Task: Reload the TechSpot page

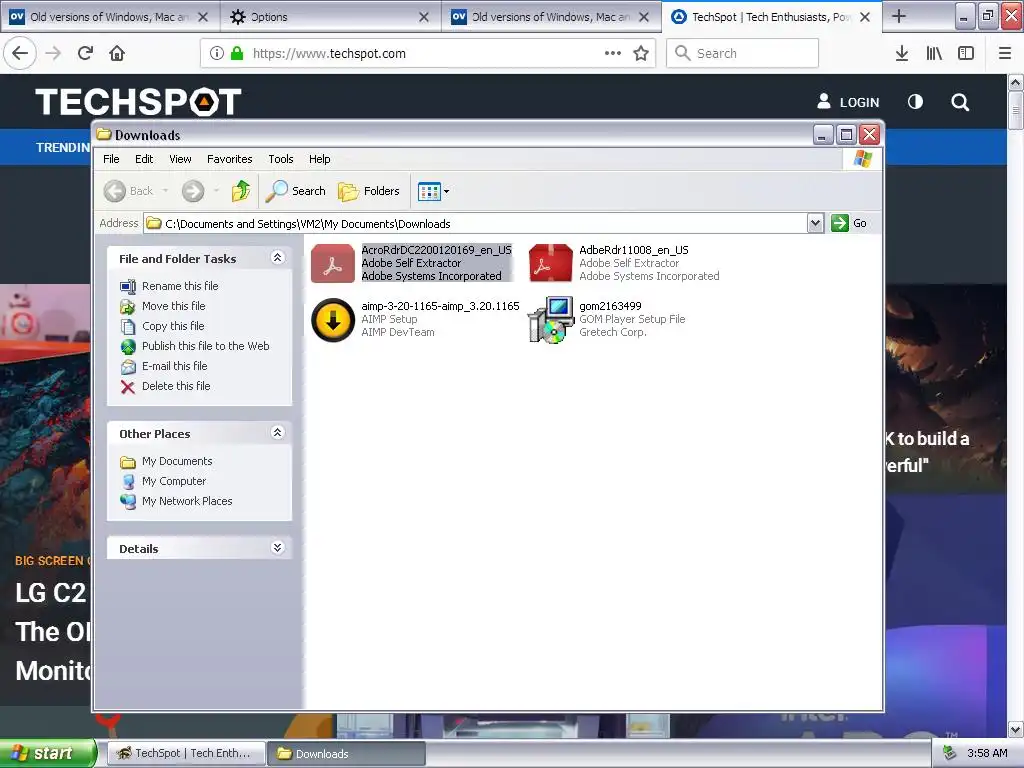Action: [x=85, y=53]
